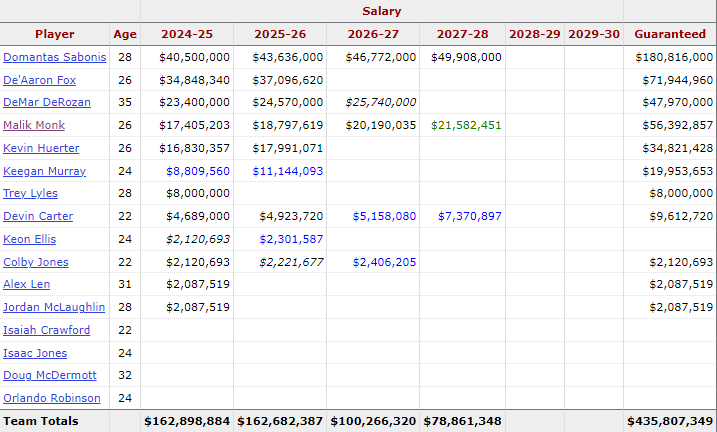Open Isaac Jones player link
Screen dimensions: 717x432
tap(35, 353)
